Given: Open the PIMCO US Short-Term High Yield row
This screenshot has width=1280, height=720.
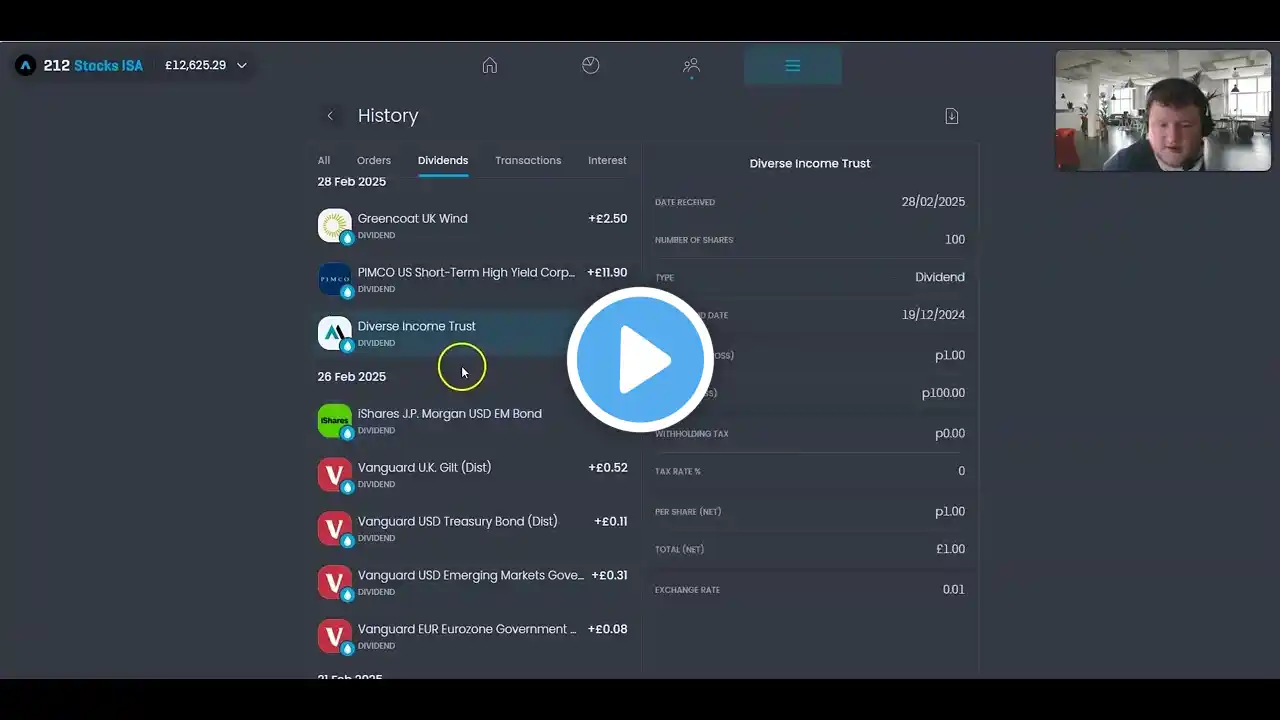Looking at the screenshot, I should click(473, 280).
